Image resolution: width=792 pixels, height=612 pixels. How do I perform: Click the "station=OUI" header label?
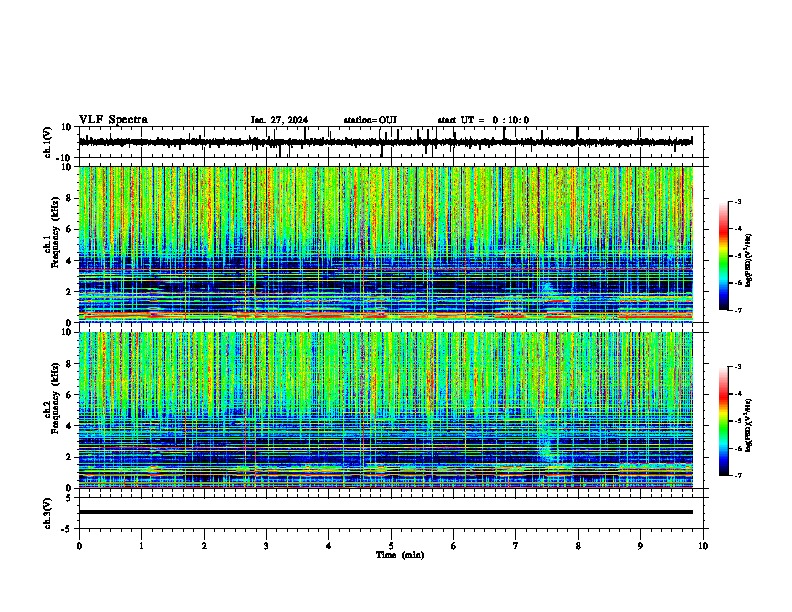(x=370, y=120)
